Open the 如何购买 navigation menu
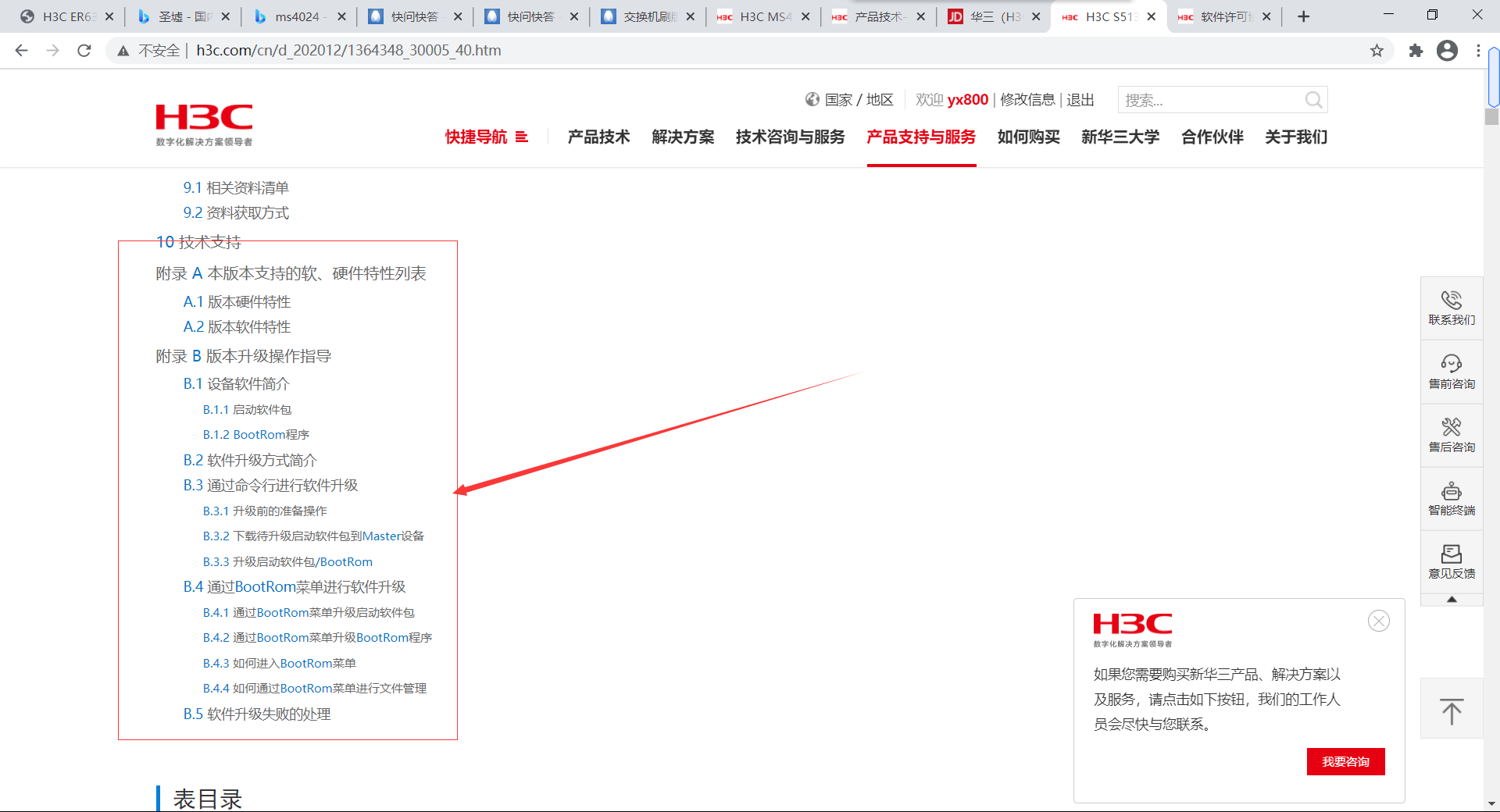Image resolution: width=1500 pixels, height=812 pixels. tap(1028, 137)
